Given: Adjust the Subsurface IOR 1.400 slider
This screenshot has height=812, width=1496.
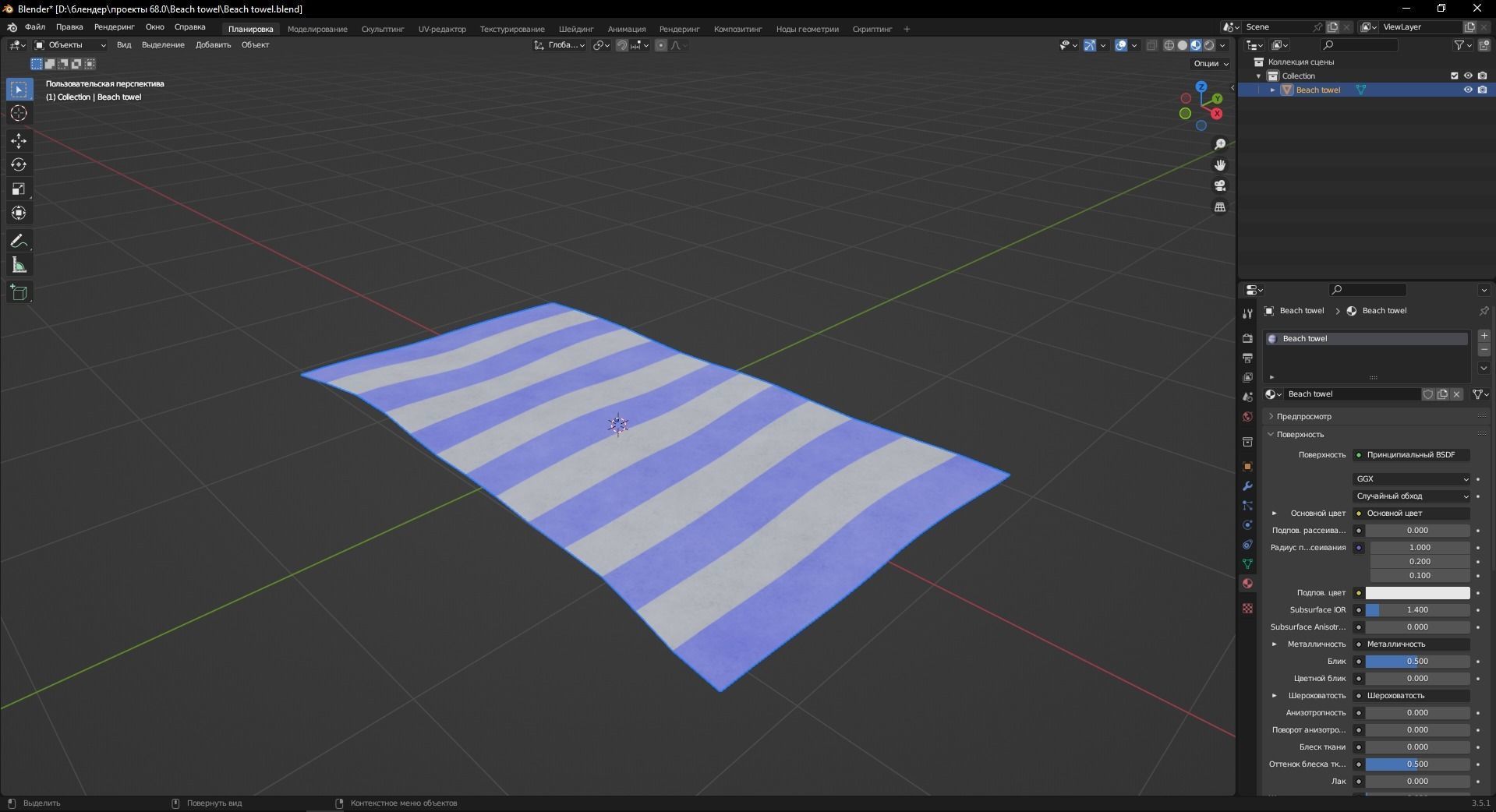Looking at the screenshot, I should coord(1418,610).
